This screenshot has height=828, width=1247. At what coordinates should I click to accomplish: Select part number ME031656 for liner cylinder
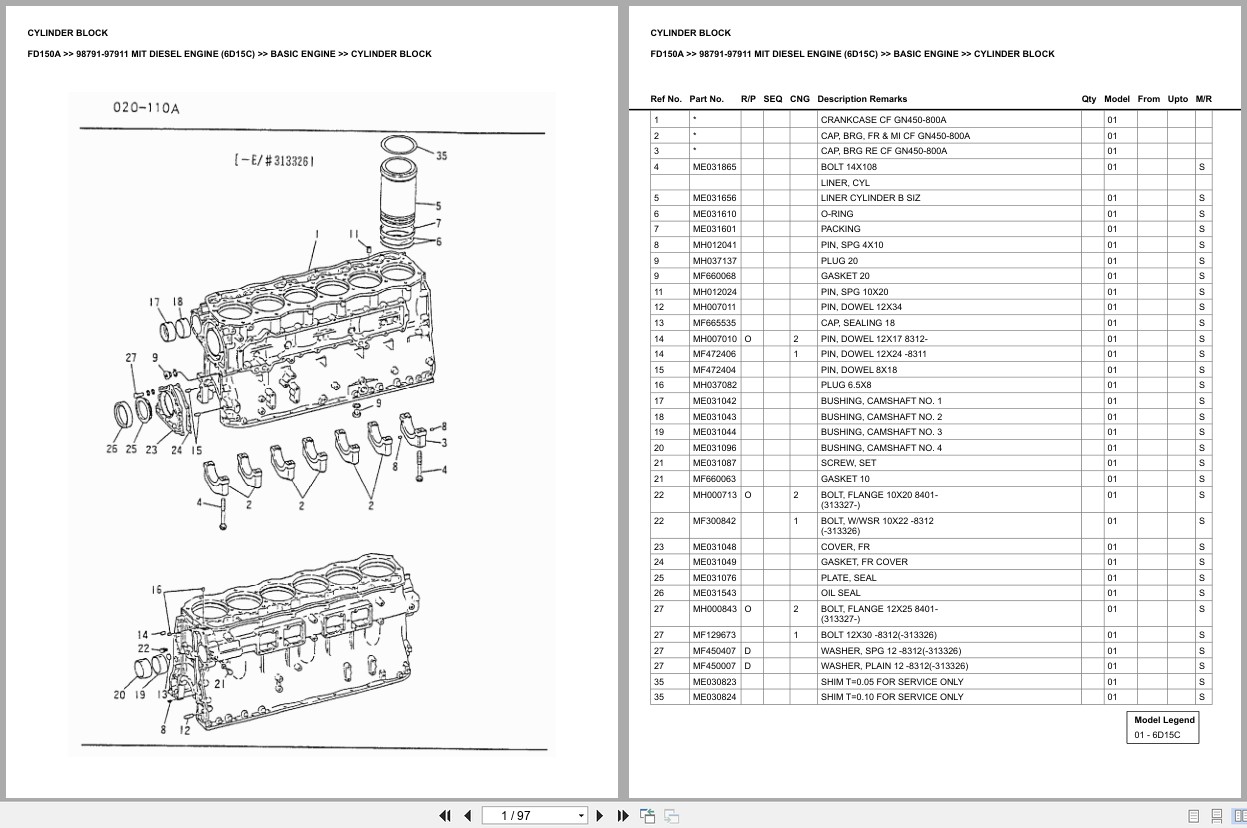(x=714, y=198)
